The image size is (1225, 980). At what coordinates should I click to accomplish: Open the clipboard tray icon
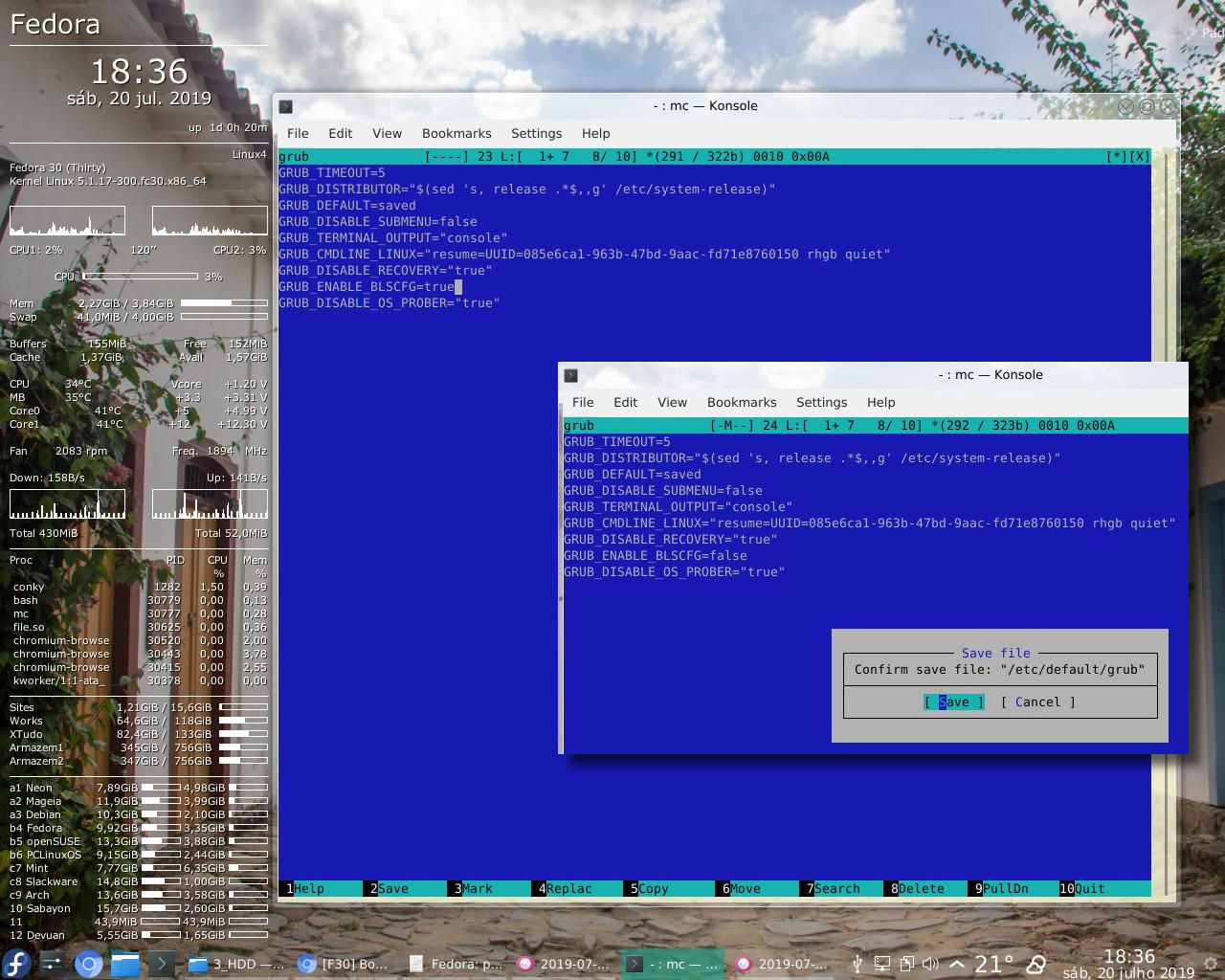(x=905, y=964)
